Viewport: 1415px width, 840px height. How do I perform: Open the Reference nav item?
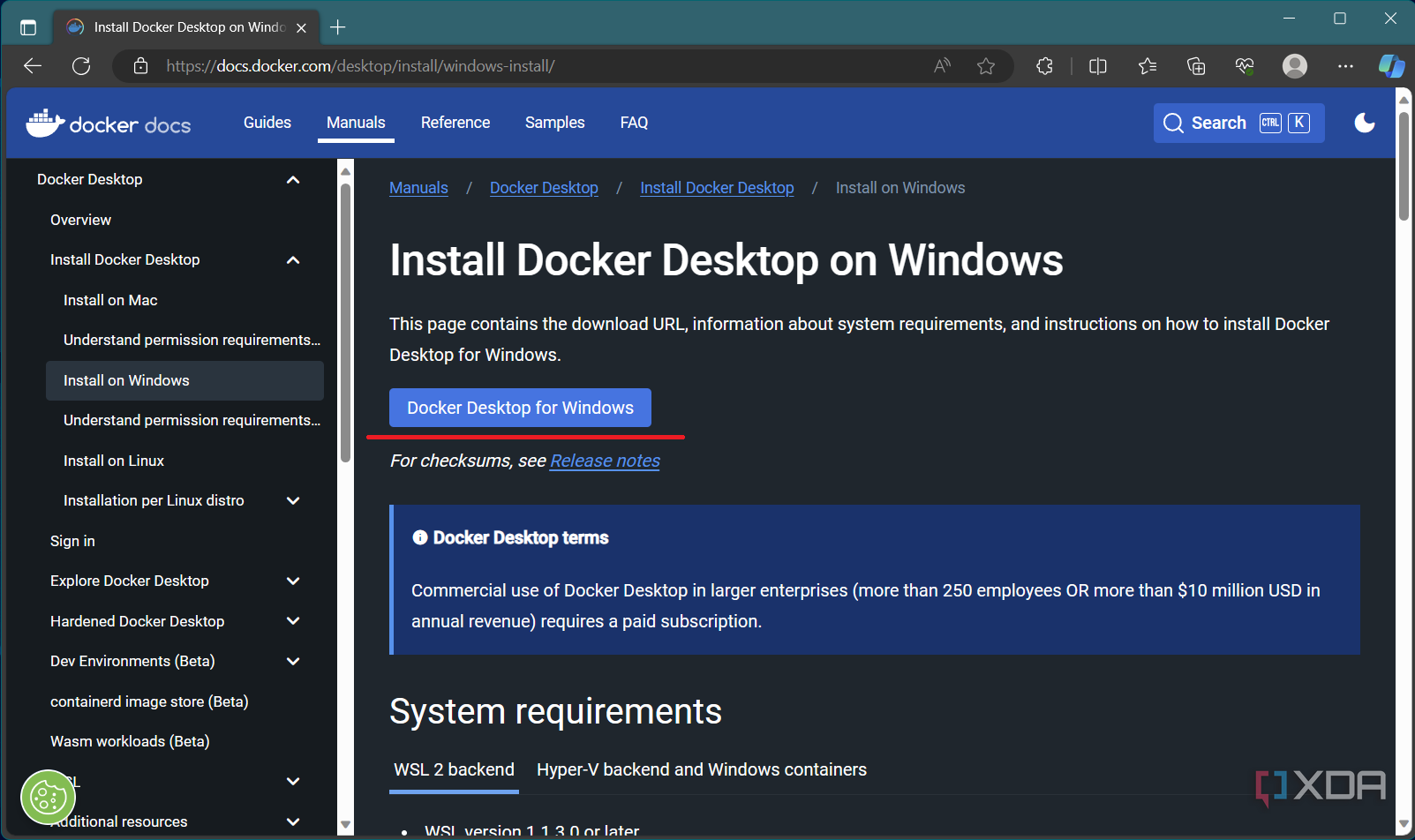[x=455, y=123]
